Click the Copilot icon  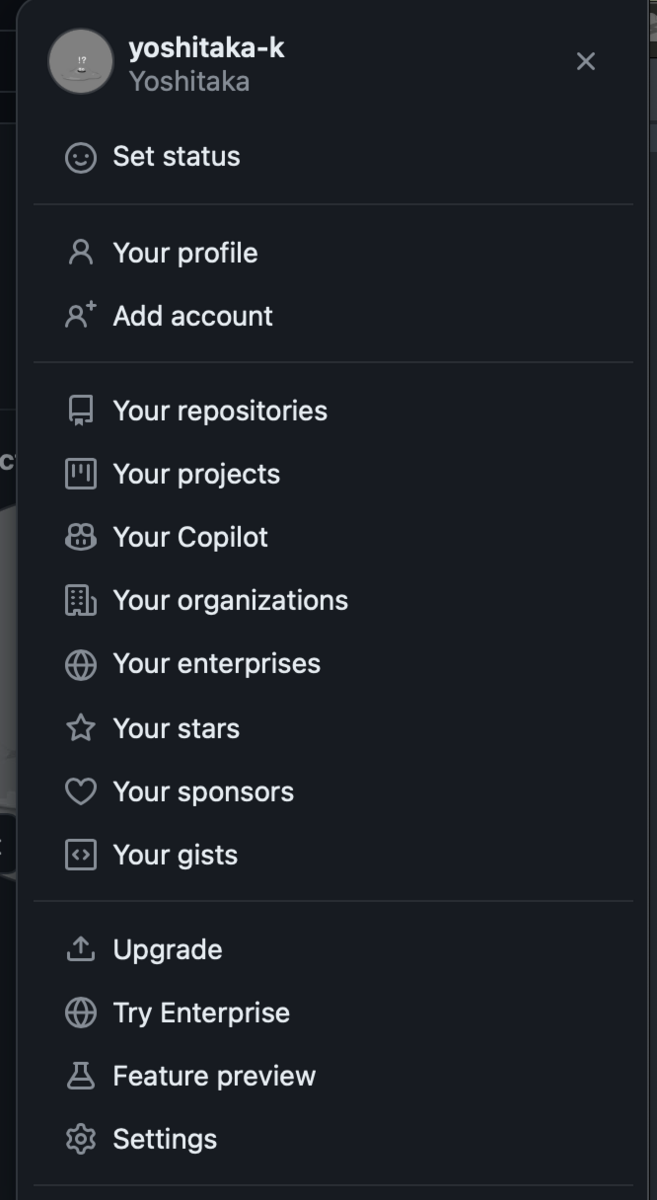pyautogui.click(x=80, y=538)
